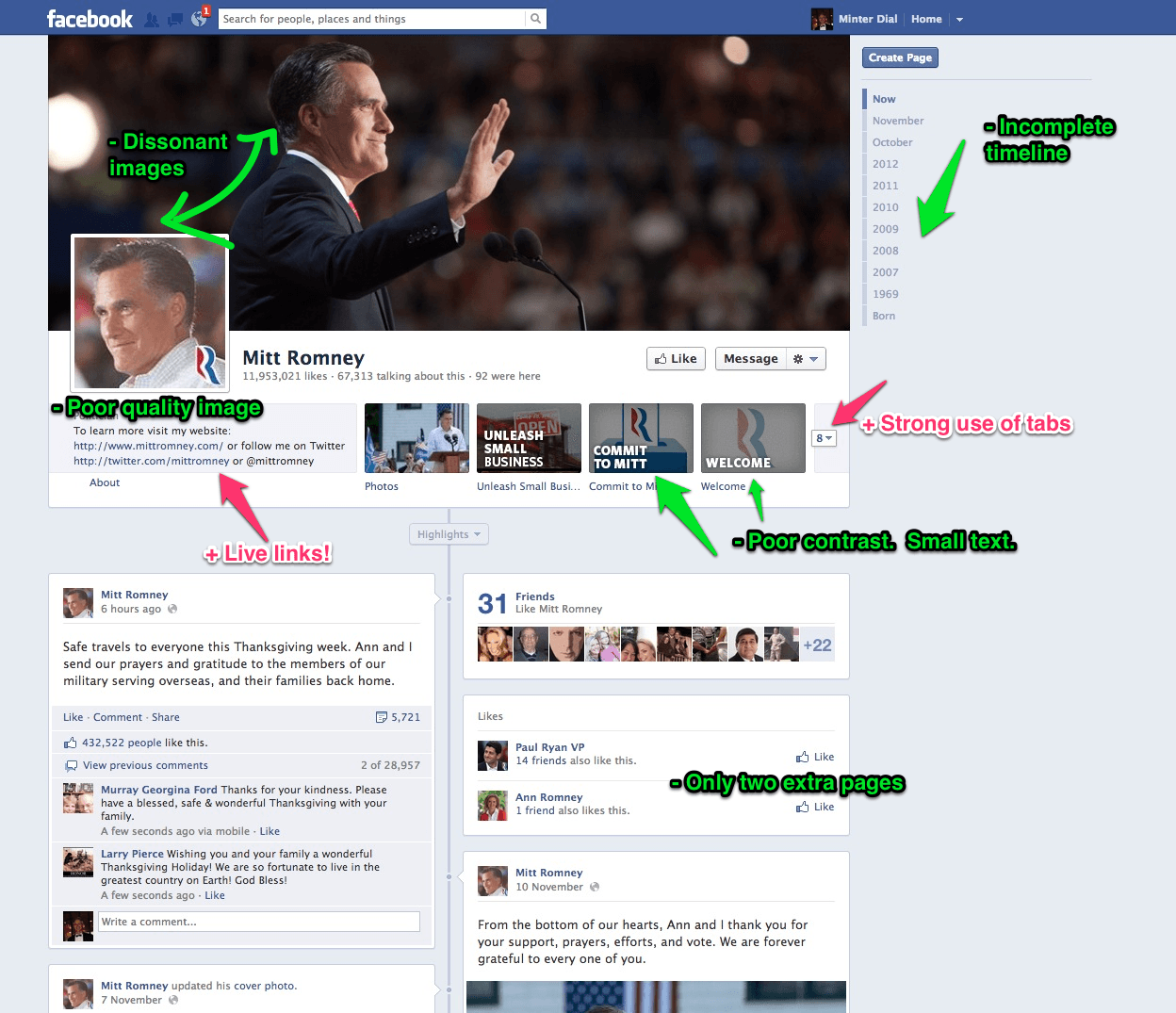The width and height of the screenshot is (1176, 1013).
Task: Jump to 2010 on timeline
Action: click(x=886, y=207)
